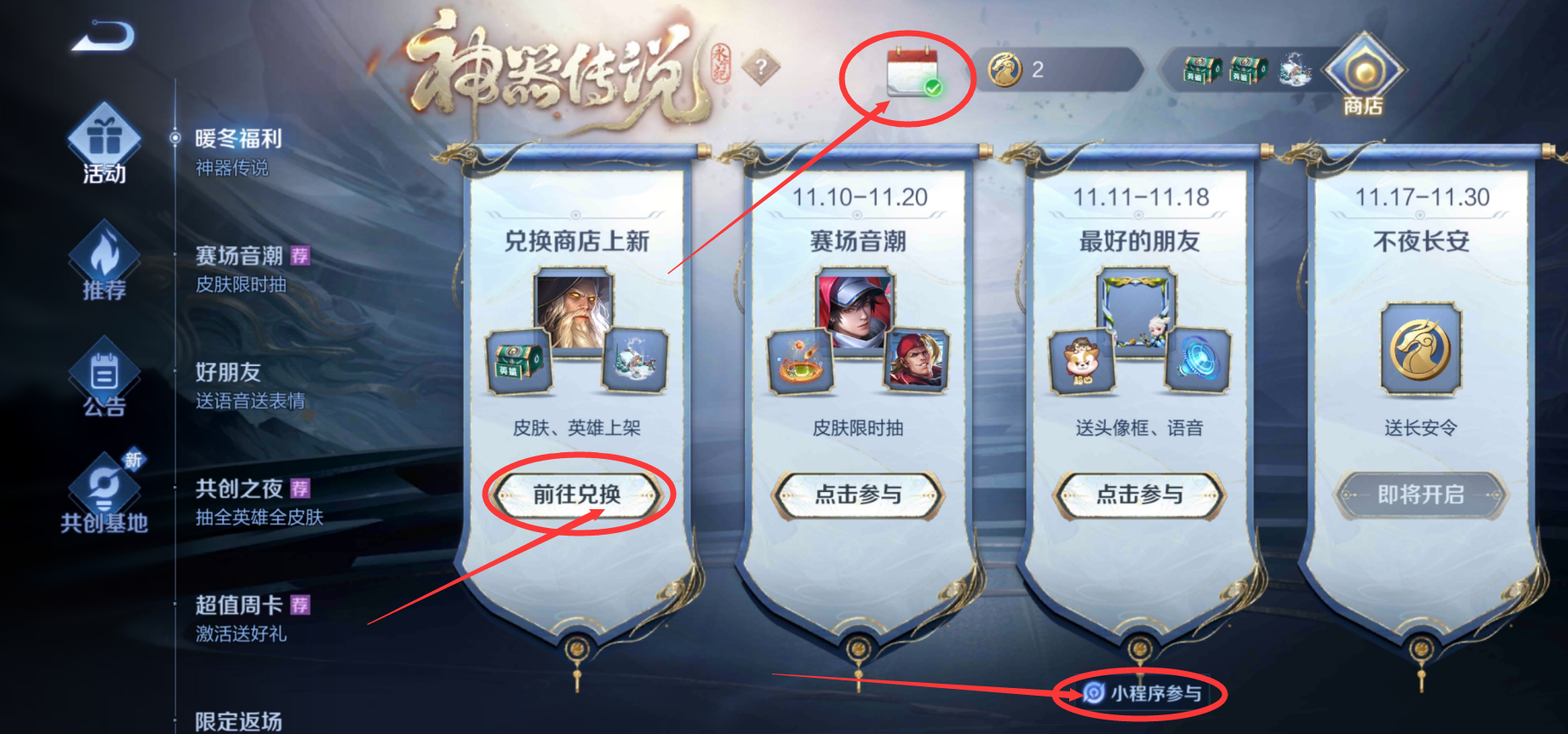Screen dimensions: 1568x734
Task: Click the 即将开启 button under 不夜长安
Action: [1421, 495]
